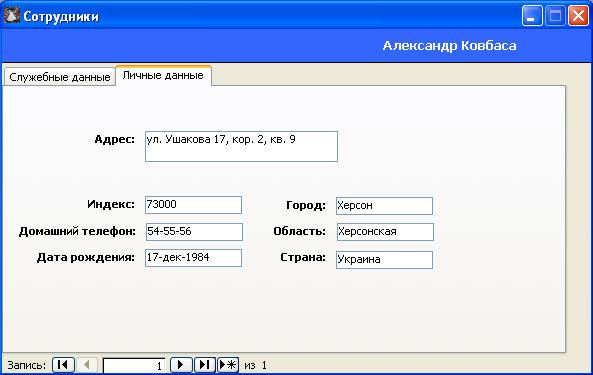Click the 'из 1' record count text
The height and width of the screenshot is (375, 593).
pyautogui.click(x=255, y=366)
